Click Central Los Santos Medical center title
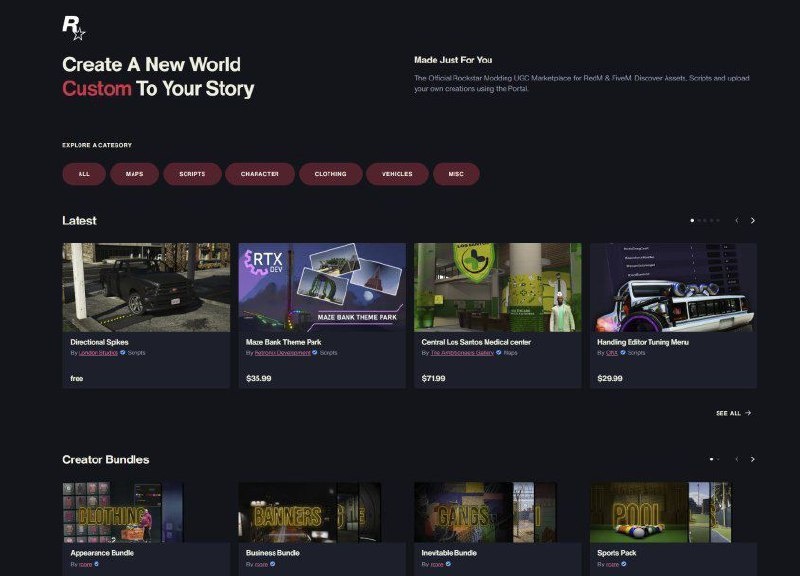Image resolution: width=800 pixels, height=576 pixels. 476,342
